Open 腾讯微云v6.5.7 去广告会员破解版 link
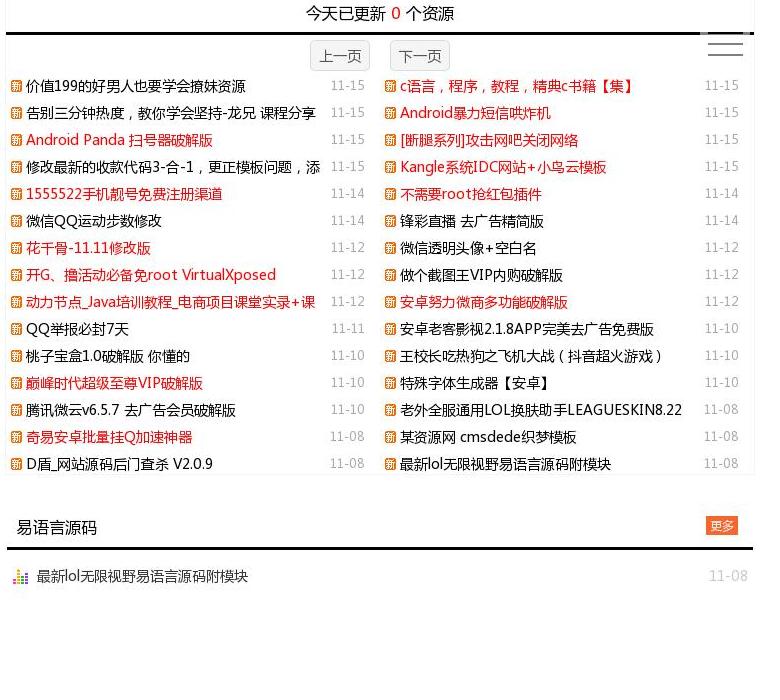Image resolution: width=780 pixels, height=700 pixels. (x=130, y=410)
